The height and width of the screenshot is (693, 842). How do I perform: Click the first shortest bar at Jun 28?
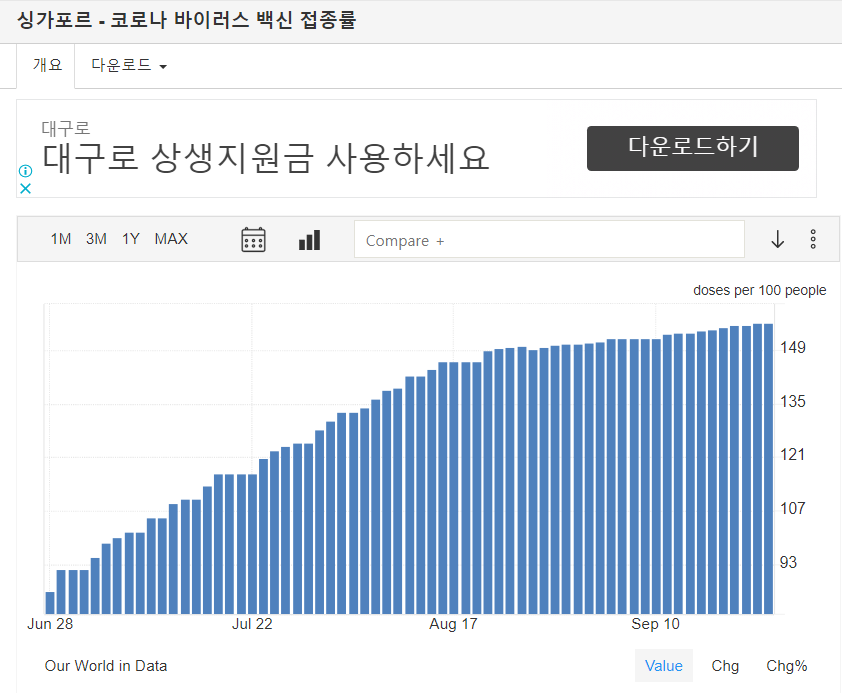coord(50,603)
